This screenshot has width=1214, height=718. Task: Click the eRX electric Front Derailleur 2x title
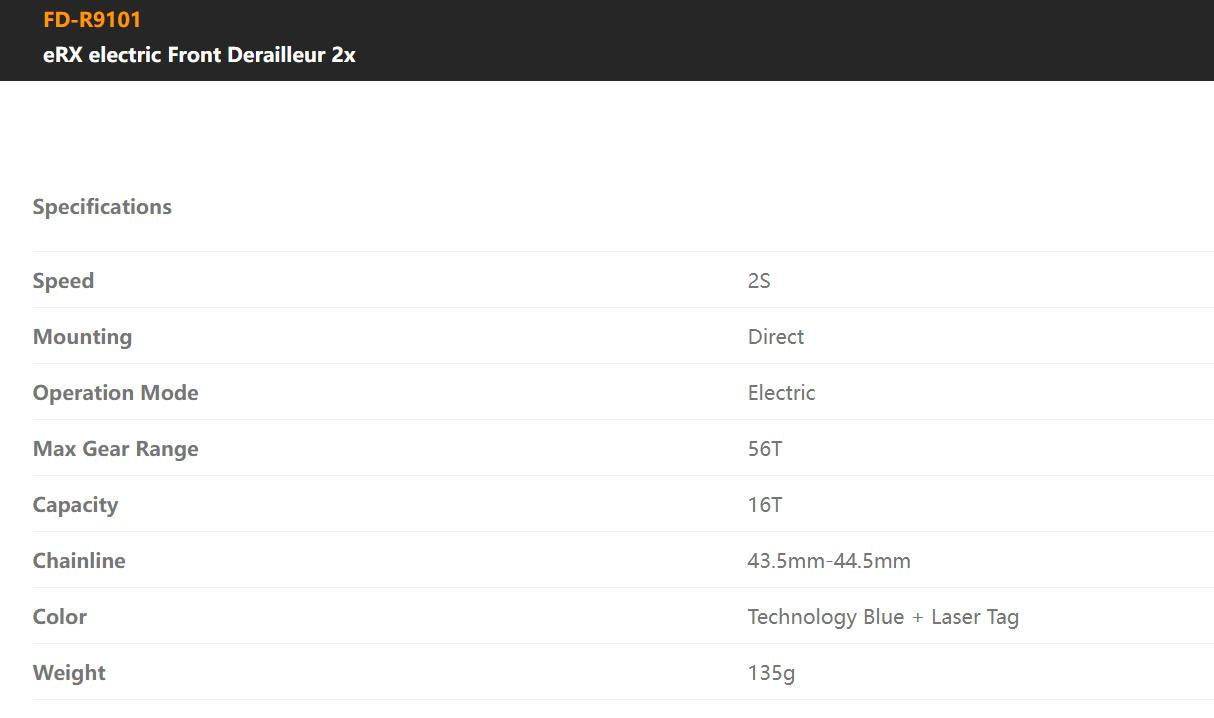point(199,55)
